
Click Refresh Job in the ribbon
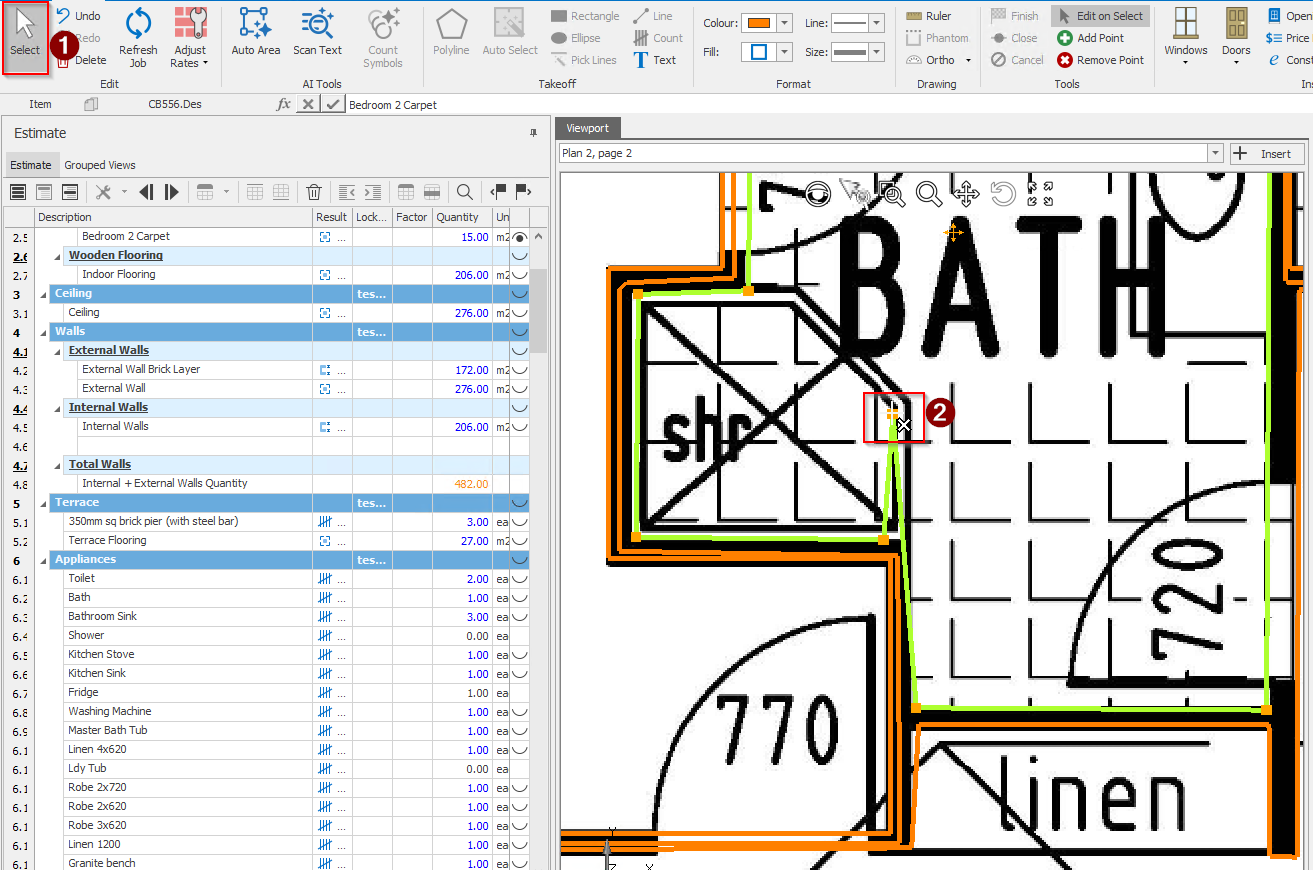(138, 38)
